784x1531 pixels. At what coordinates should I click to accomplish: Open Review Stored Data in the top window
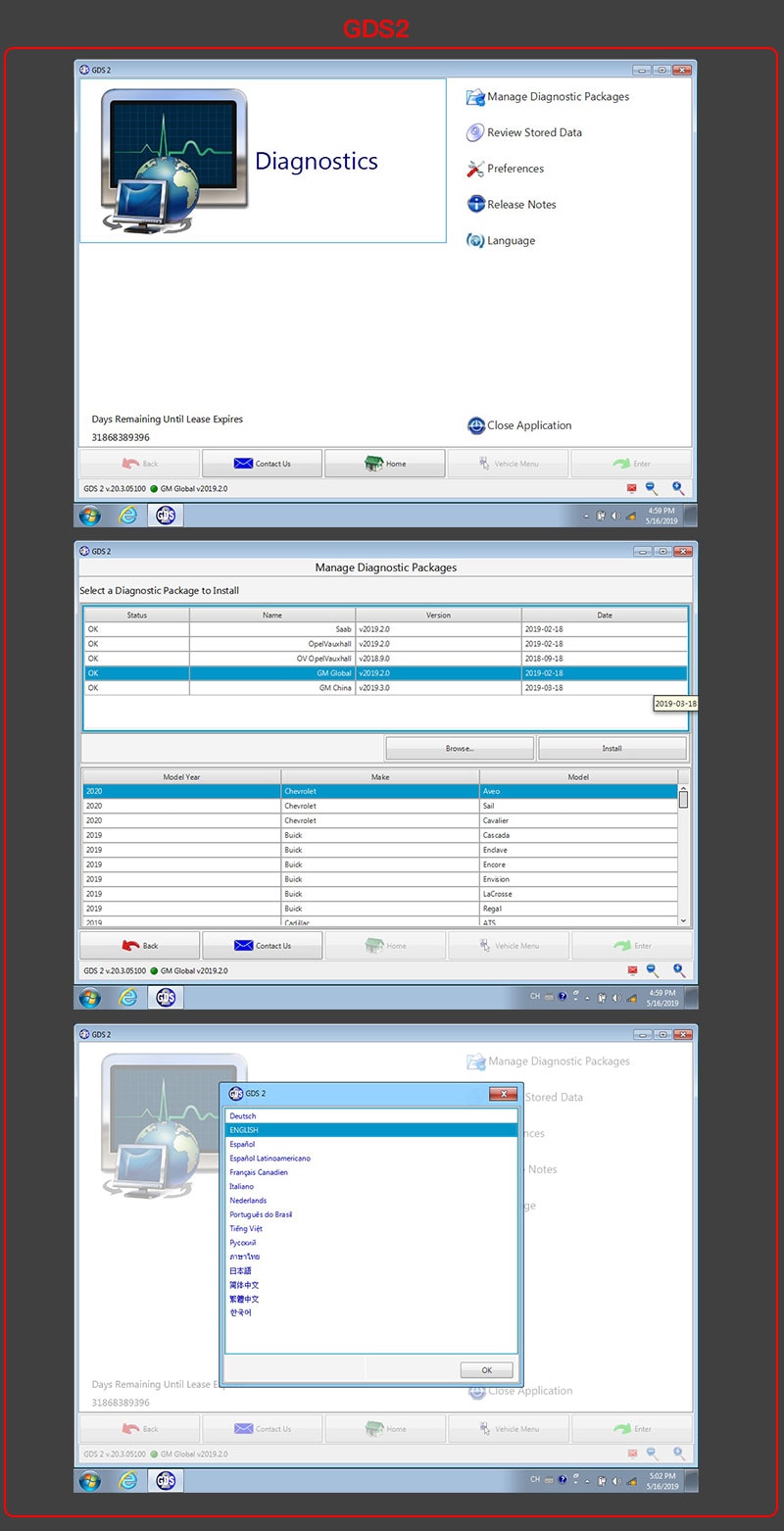click(x=523, y=132)
